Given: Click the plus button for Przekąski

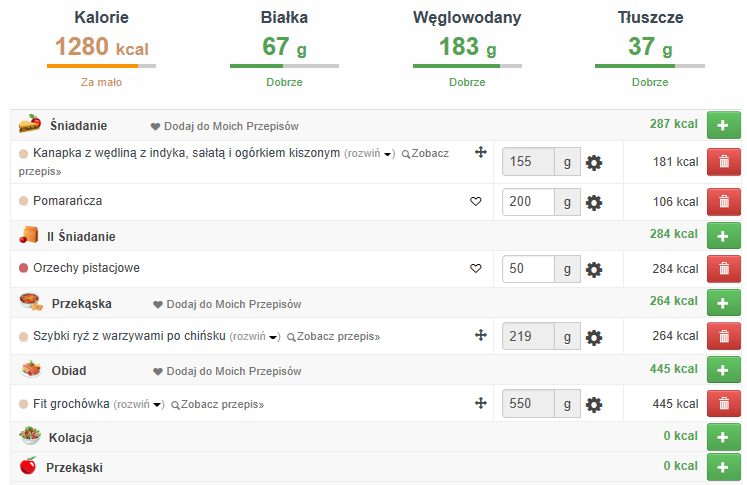Looking at the screenshot, I should [724, 467].
